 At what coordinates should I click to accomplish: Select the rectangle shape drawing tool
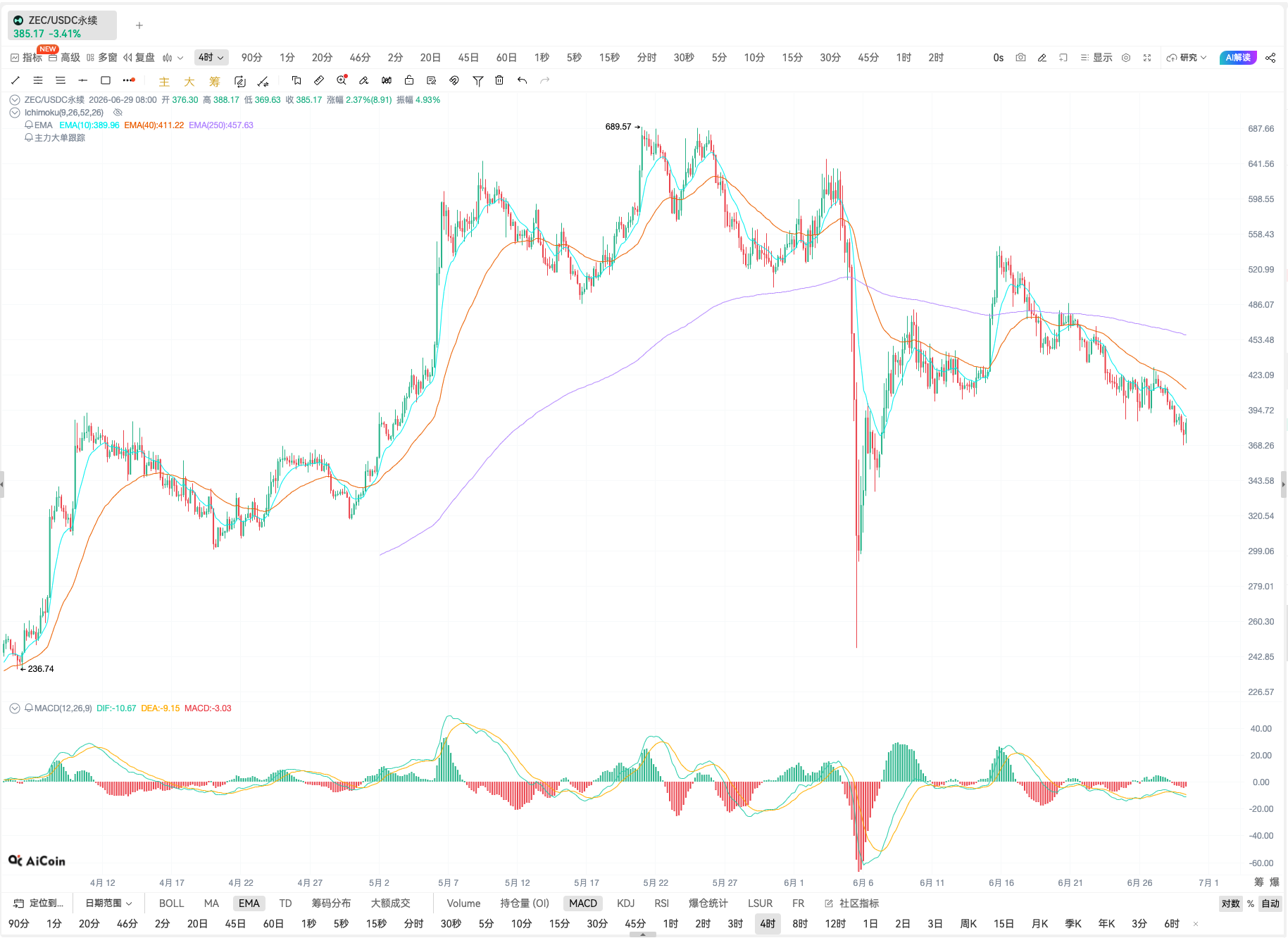pos(106,80)
